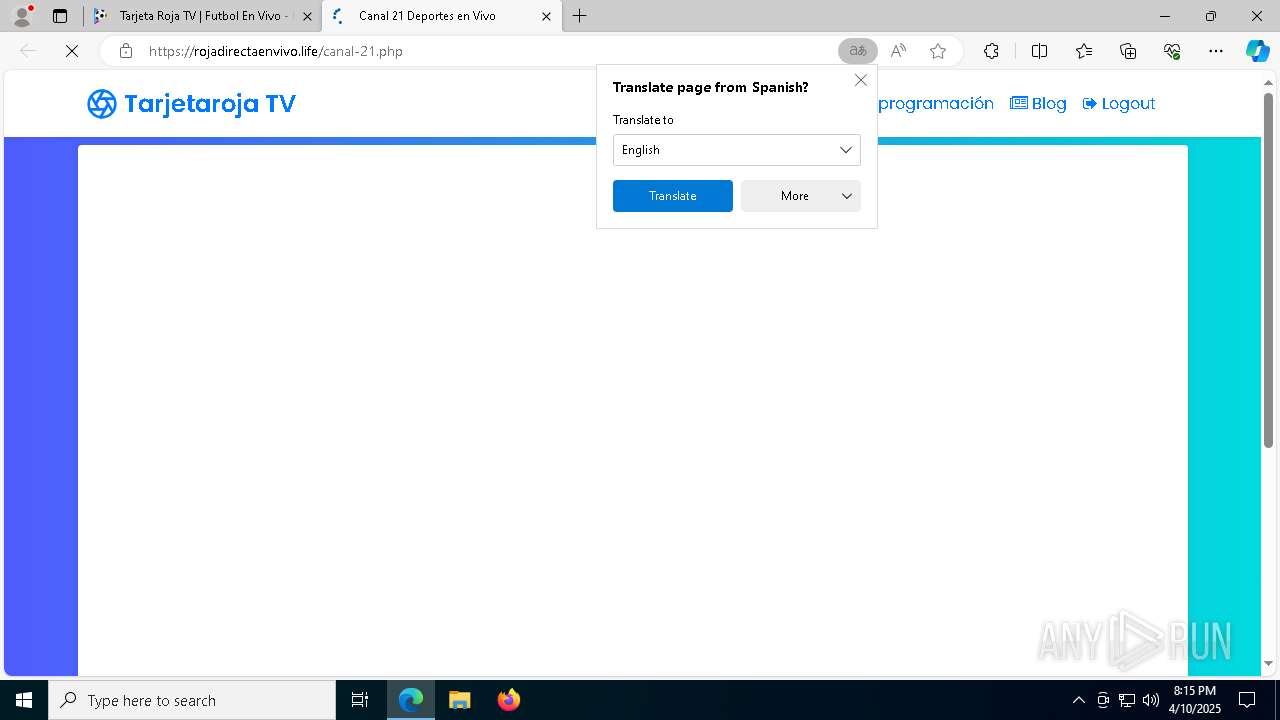Open the notification center icon
Screen dimensions: 1280x720
pos(1247,700)
